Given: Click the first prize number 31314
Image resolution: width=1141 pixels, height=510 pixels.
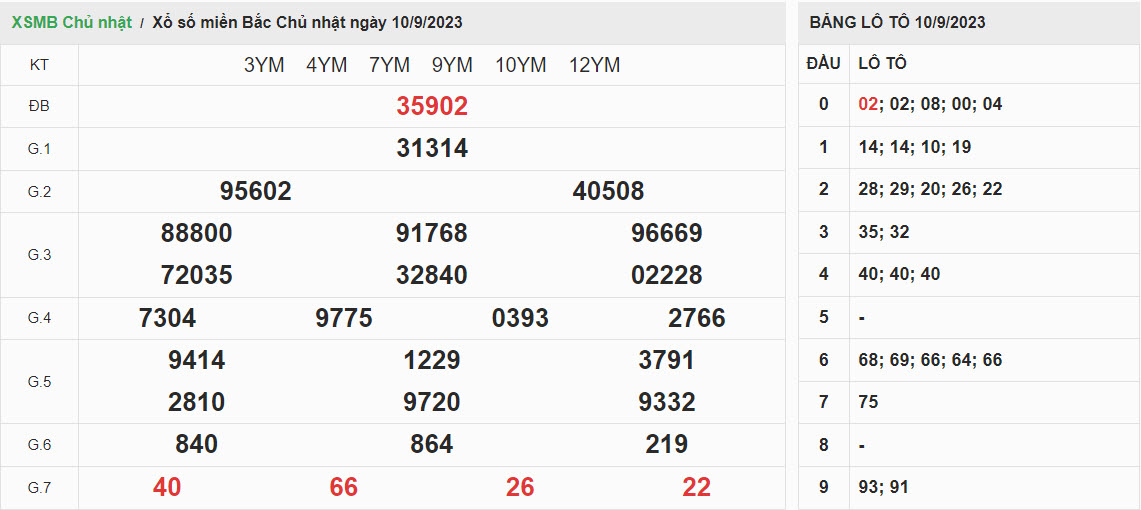Looking at the screenshot, I should click(432, 149).
